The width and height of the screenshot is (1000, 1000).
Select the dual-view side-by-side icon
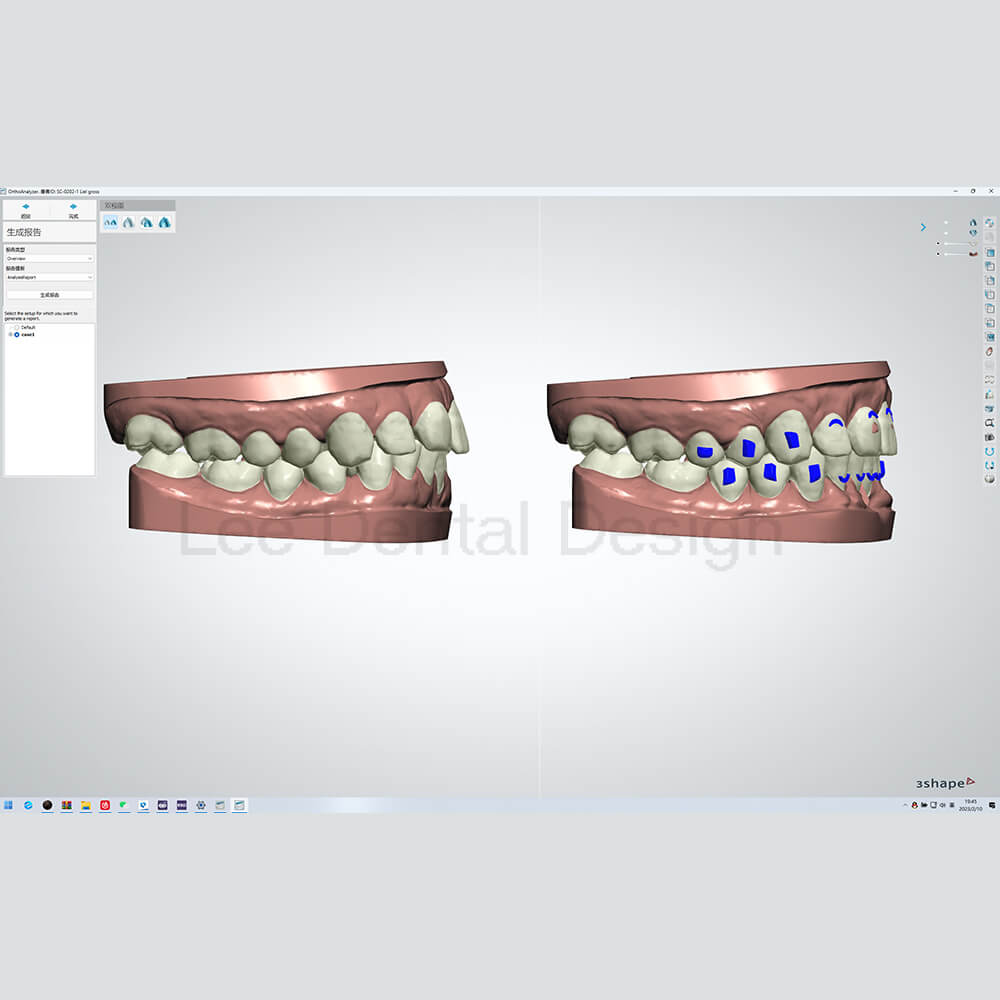(110, 222)
